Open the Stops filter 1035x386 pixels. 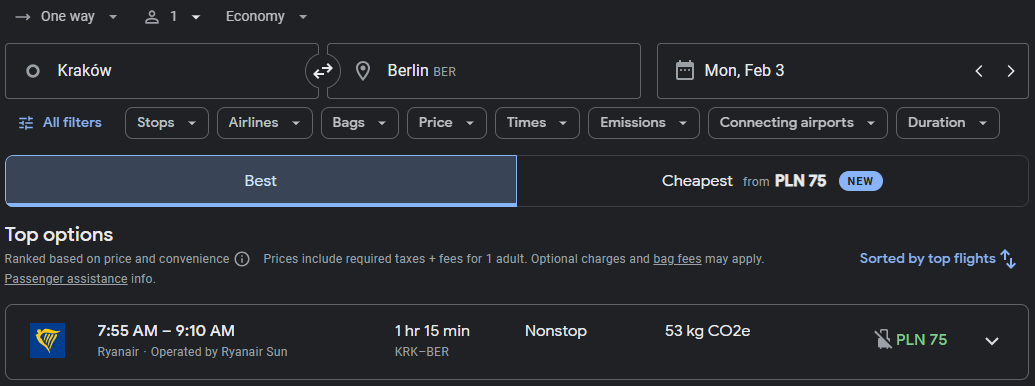tap(166, 123)
